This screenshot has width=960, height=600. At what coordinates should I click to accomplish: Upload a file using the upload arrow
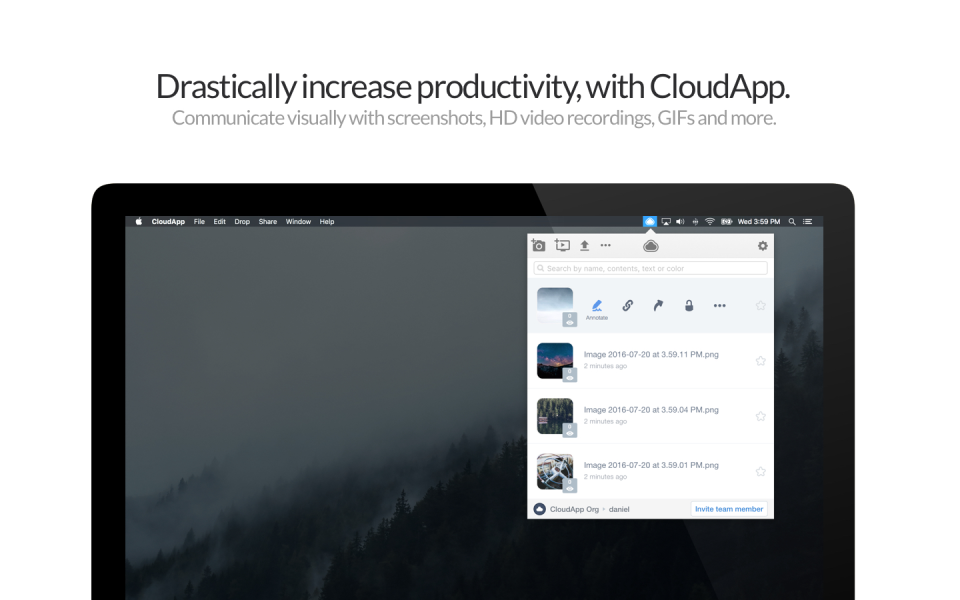(585, 245)
